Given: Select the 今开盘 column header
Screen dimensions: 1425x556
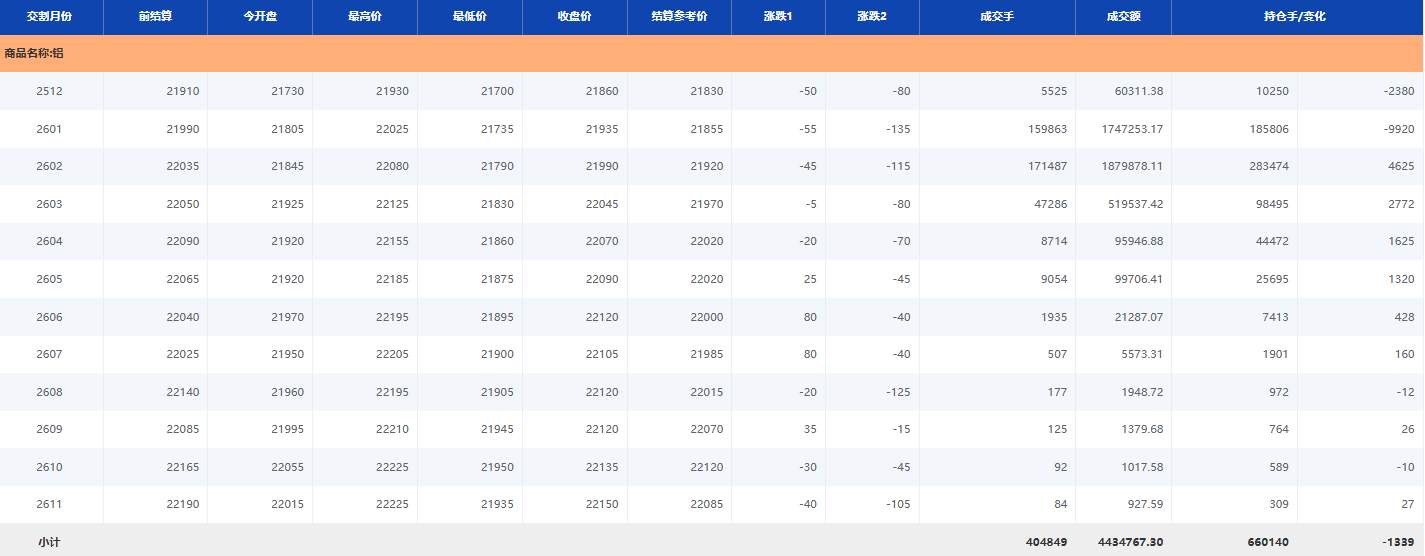Looking at the screenshot, I should pyautogui.click(x=259, y=17).
